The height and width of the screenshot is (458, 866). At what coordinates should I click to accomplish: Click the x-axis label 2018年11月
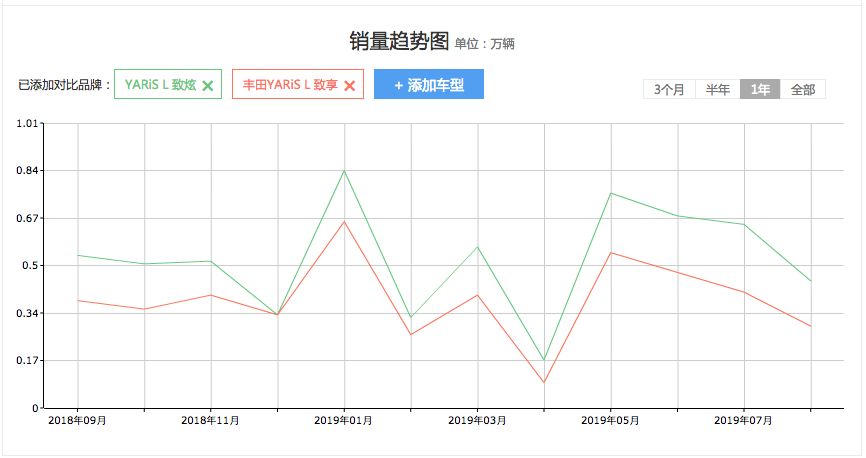[x=210, y=420]
